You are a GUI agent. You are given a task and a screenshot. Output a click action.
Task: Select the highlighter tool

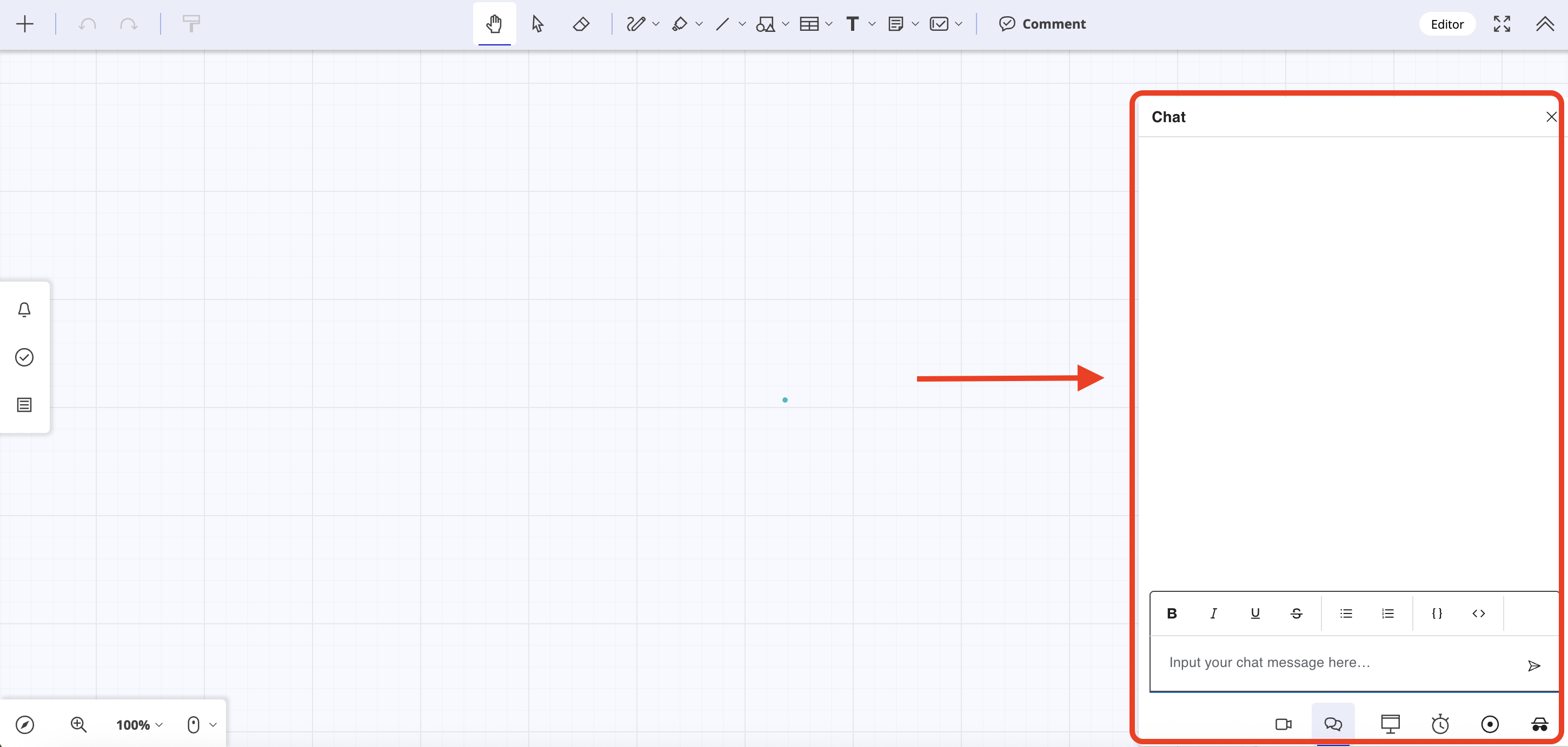click(679, 24)
